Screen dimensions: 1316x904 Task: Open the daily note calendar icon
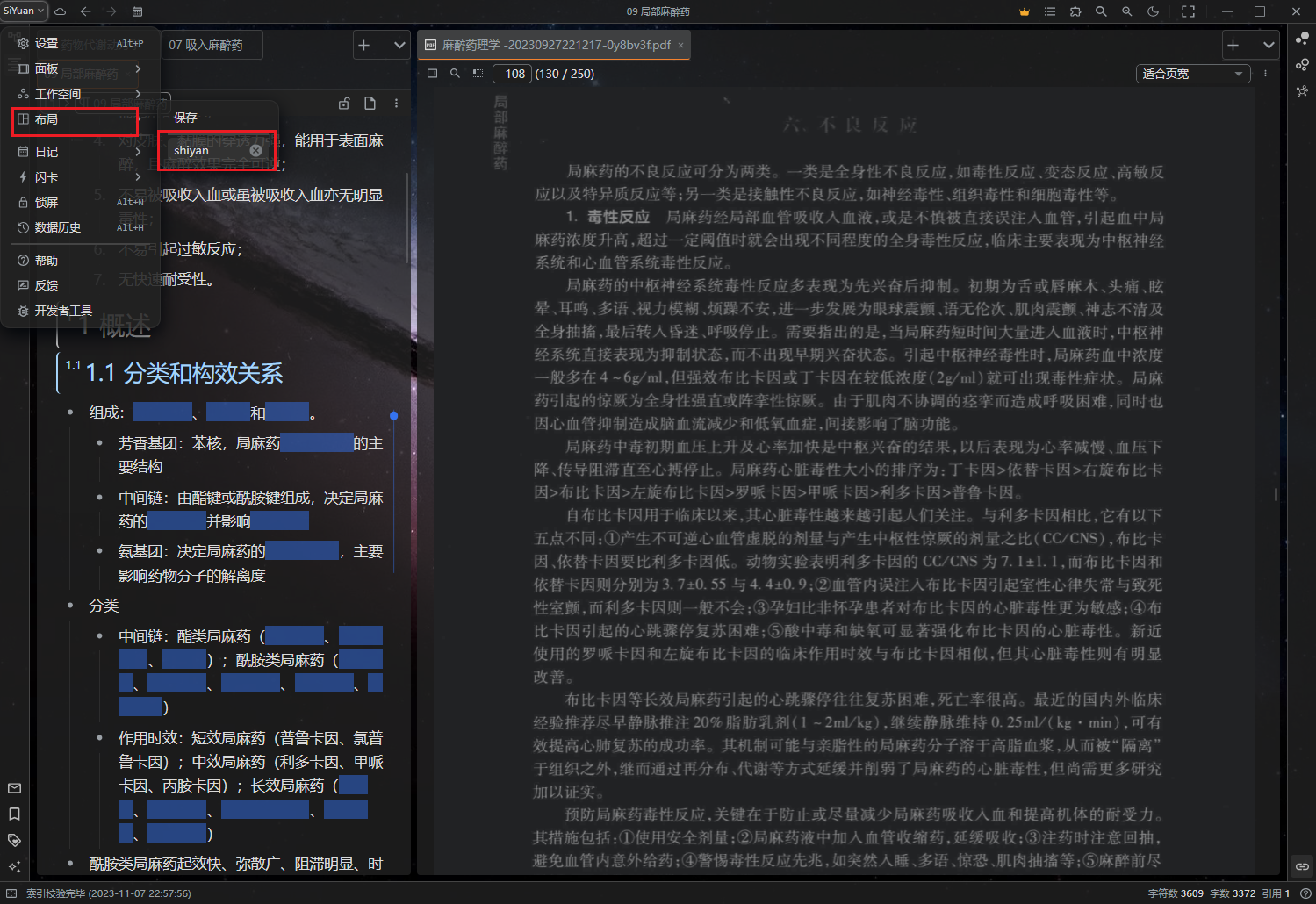(137, 11)
